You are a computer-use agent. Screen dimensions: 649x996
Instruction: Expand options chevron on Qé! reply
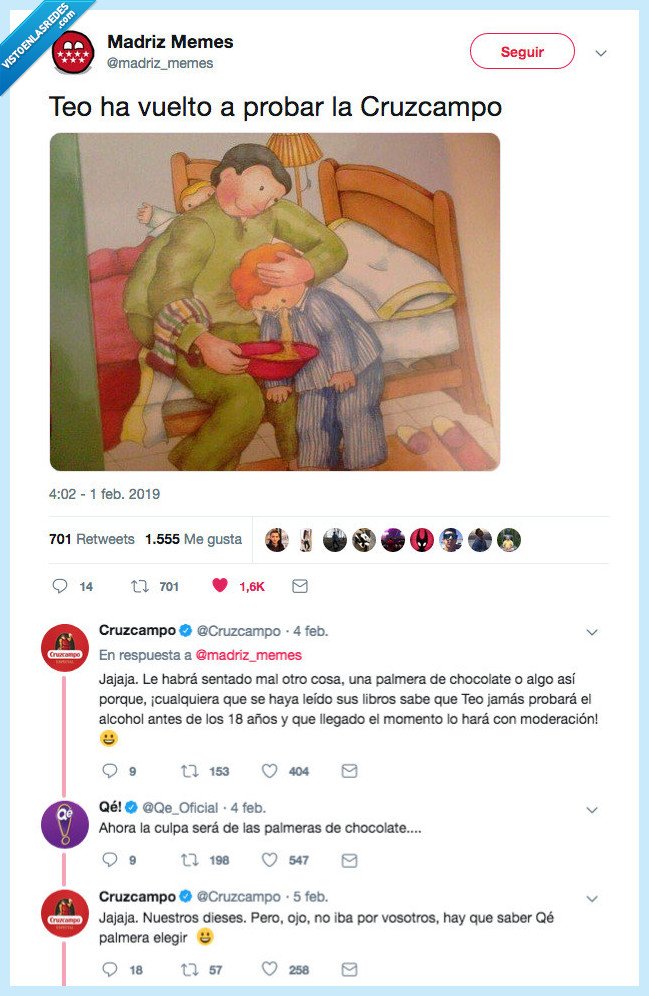click(592, 810)
